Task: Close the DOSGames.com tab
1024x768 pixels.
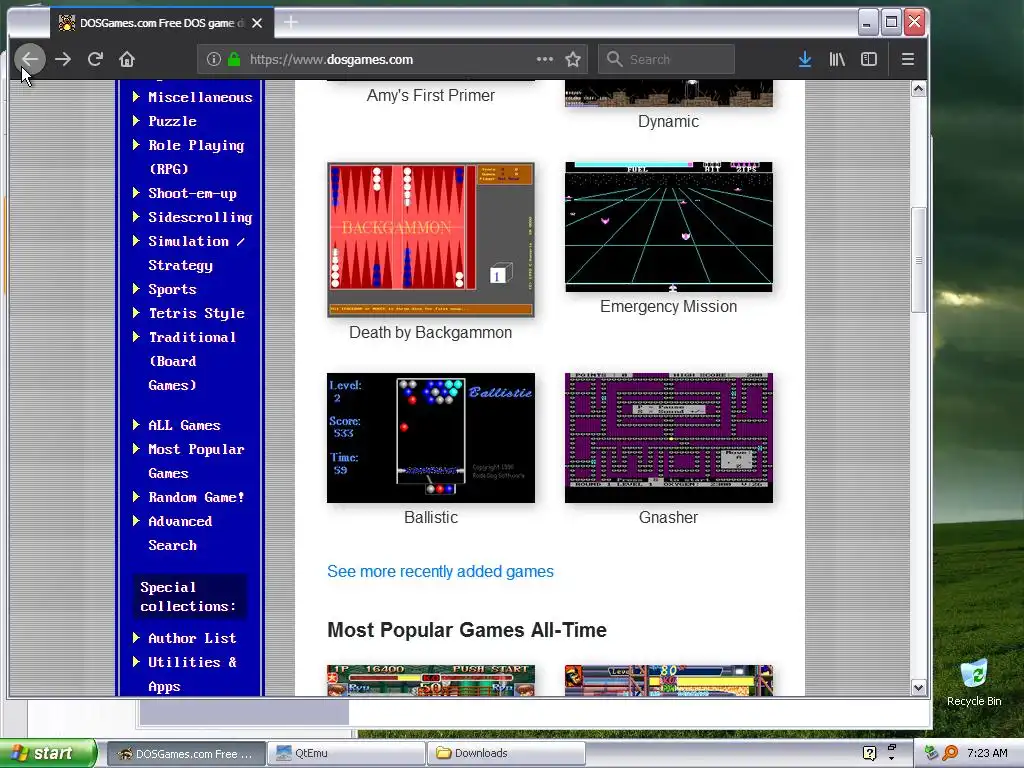Action: pos(257,23)
